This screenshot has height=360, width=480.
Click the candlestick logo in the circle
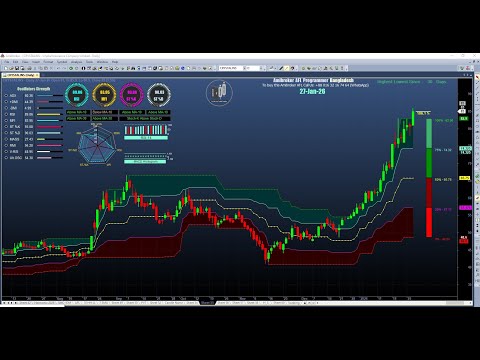(219, 92)
